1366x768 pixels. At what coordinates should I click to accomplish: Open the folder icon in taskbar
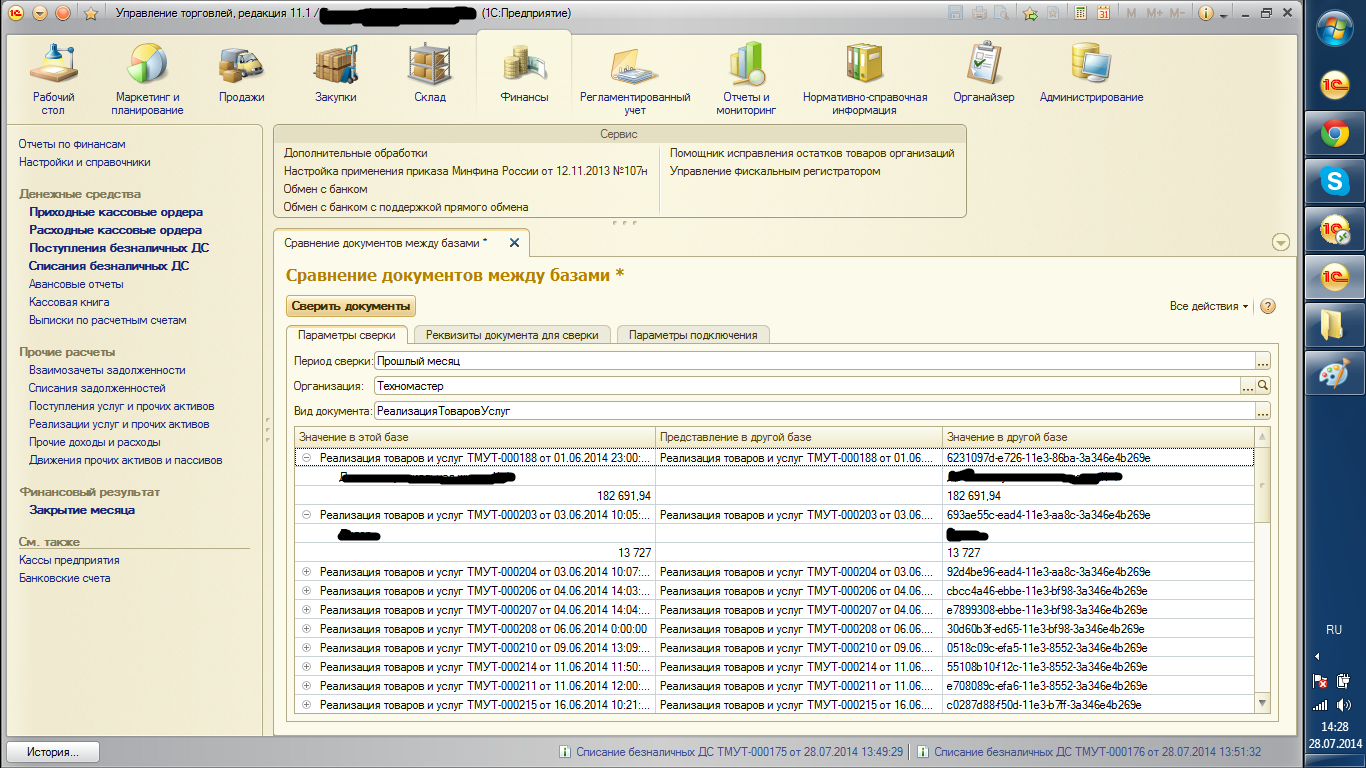[1333, 326]
